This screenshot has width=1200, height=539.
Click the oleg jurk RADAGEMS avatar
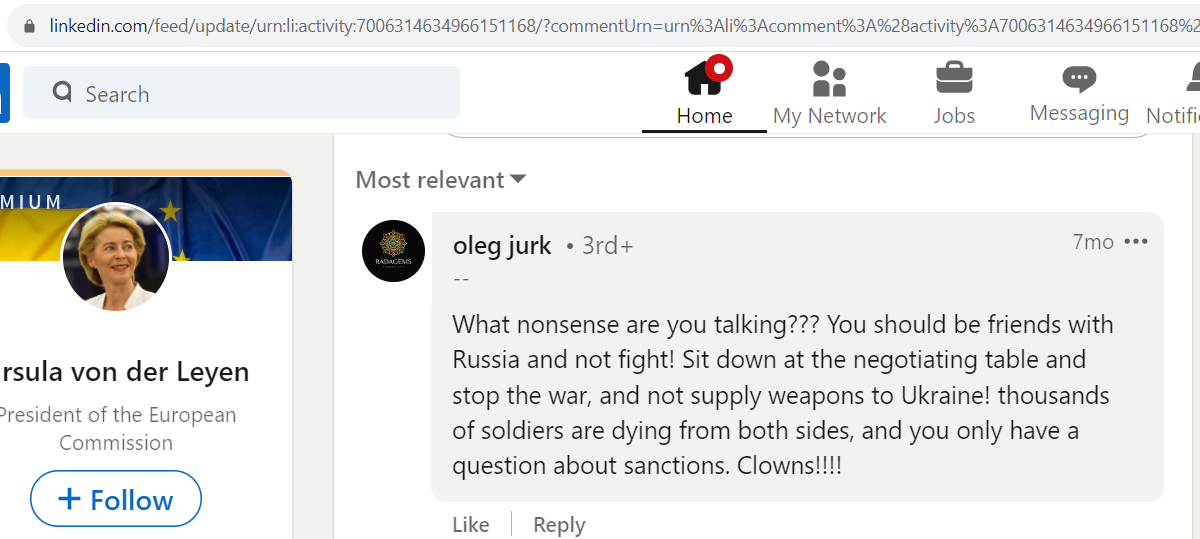click(393, 251)
